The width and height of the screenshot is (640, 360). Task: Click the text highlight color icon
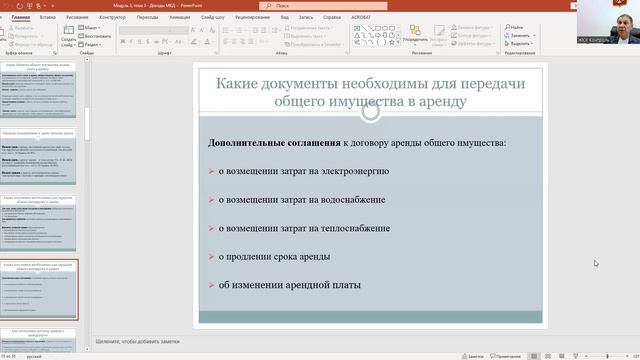coord(194,42)
